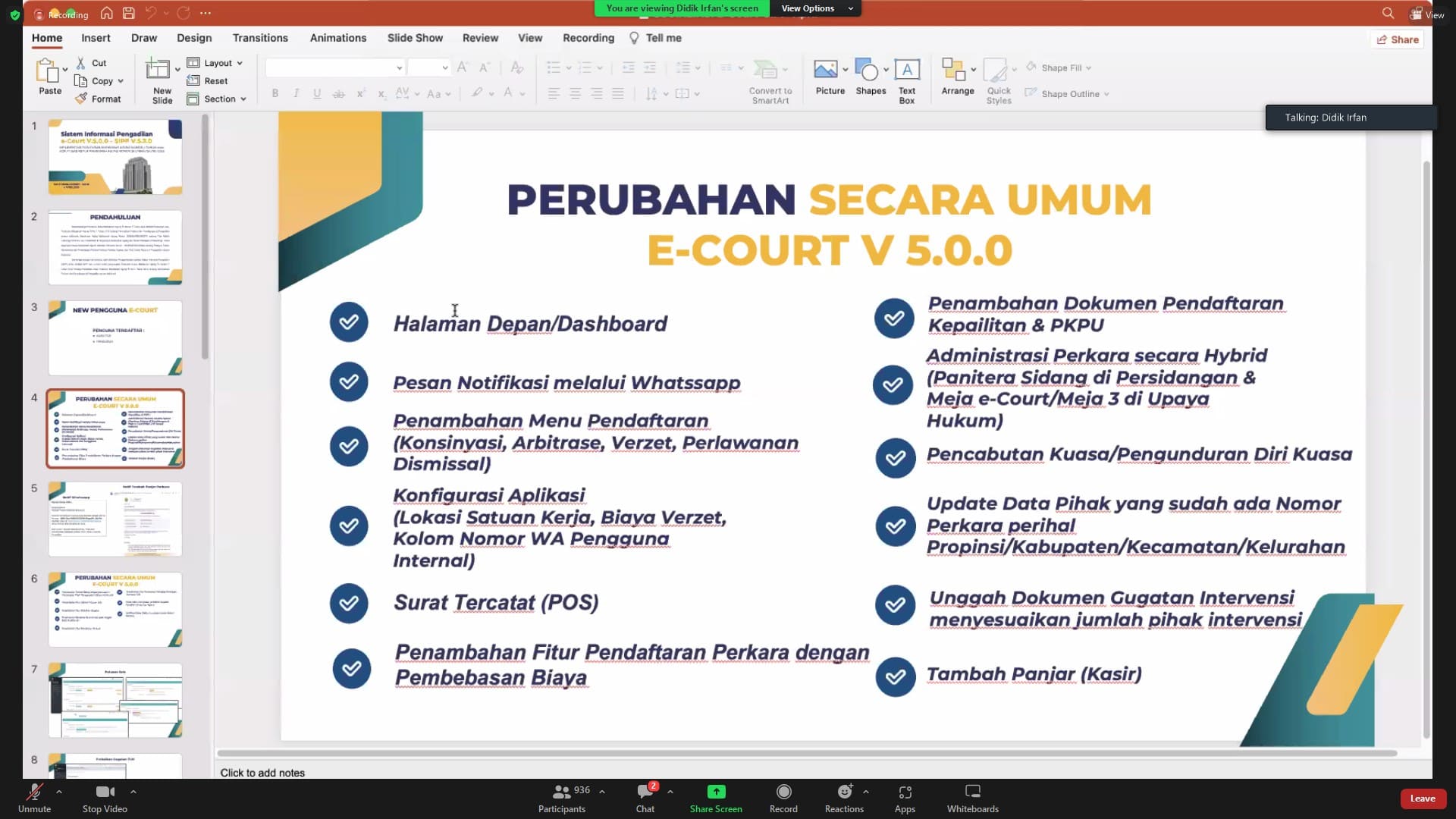Open Zoom Participants panel
This screenshot has height=819, width=1456.
[x=562, y=799]
